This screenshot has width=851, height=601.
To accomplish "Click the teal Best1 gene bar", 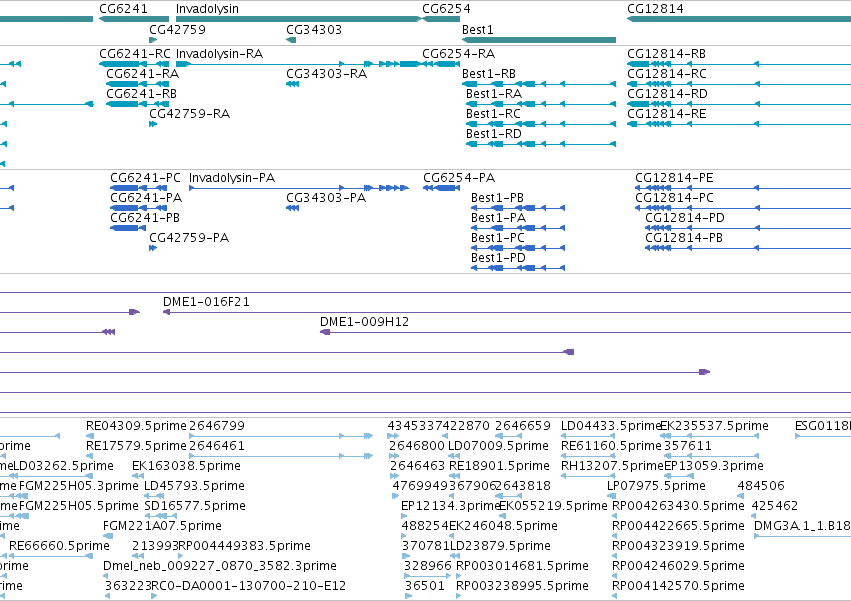I will (x=539, y=40).
